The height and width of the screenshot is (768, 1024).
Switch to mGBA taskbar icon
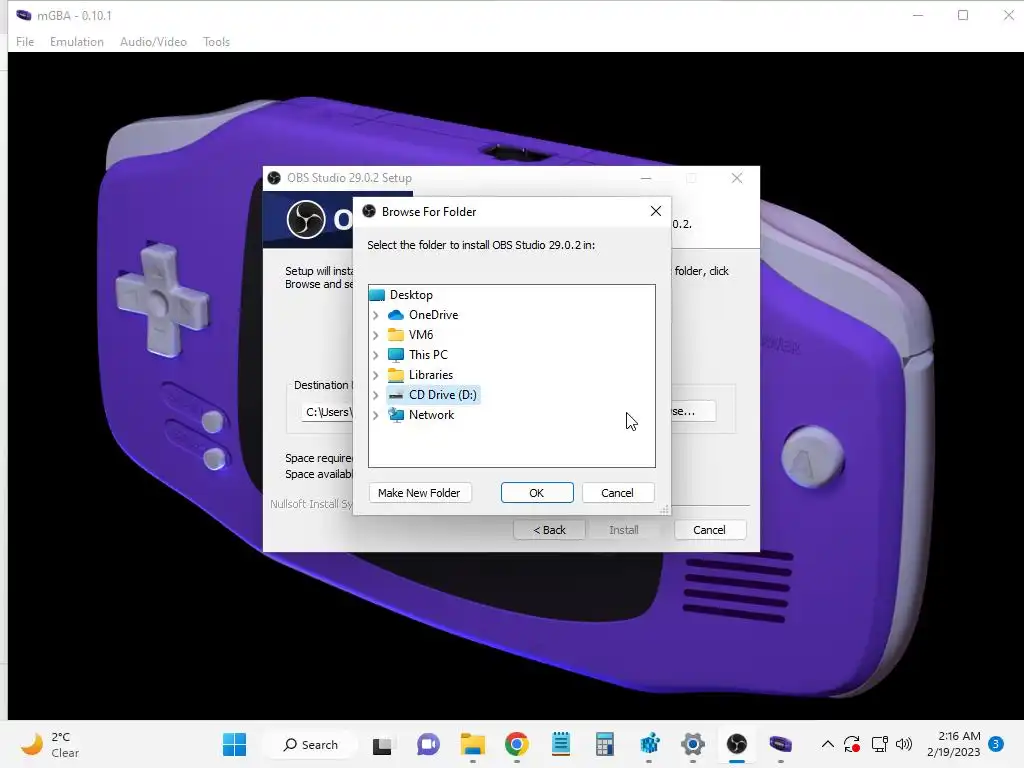(x=780, y=744)
